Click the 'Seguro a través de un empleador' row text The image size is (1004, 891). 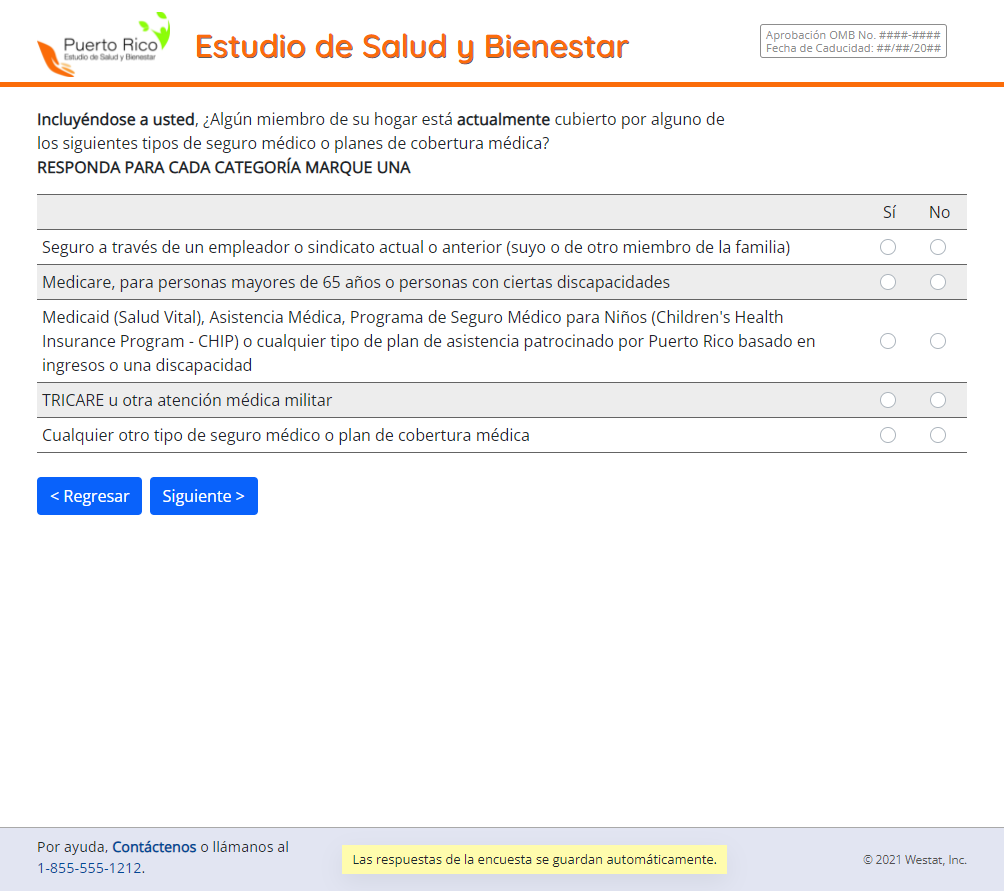(416, 247)
